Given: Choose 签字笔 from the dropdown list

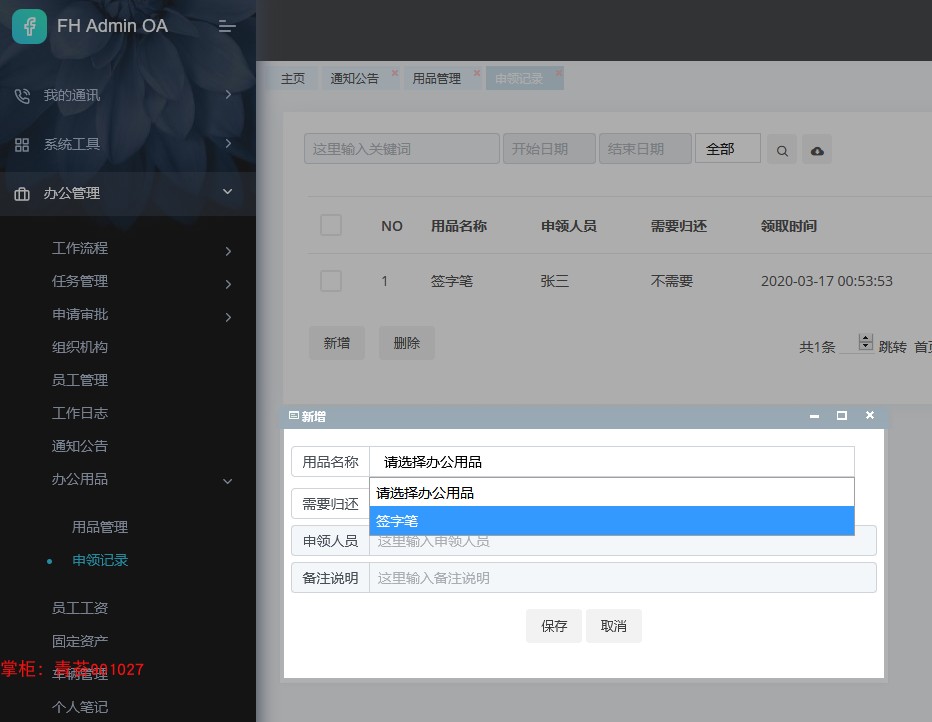Looking at the screenshot, I should (612, 521).
